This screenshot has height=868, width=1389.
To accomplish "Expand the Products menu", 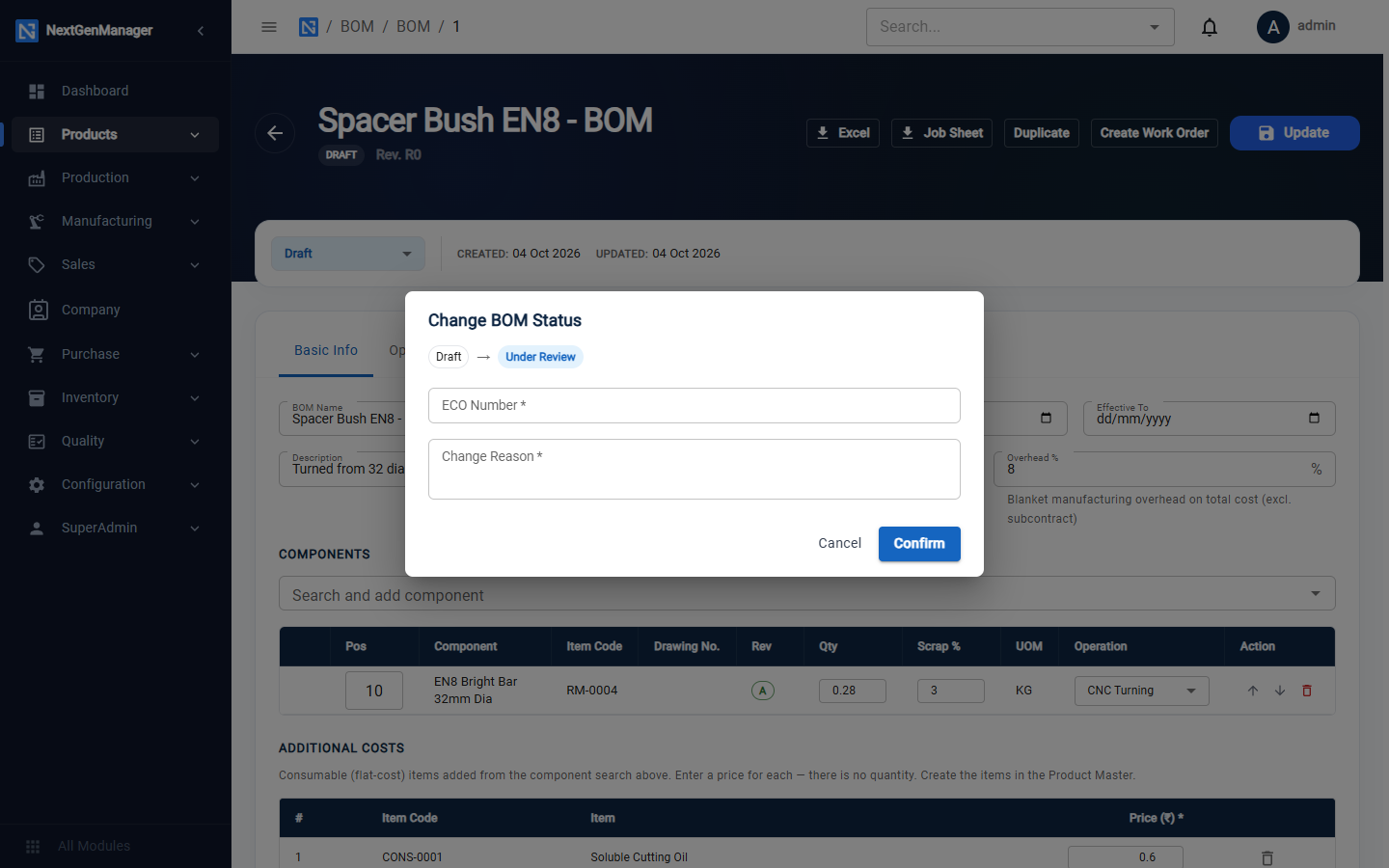I will coord(116,134).
